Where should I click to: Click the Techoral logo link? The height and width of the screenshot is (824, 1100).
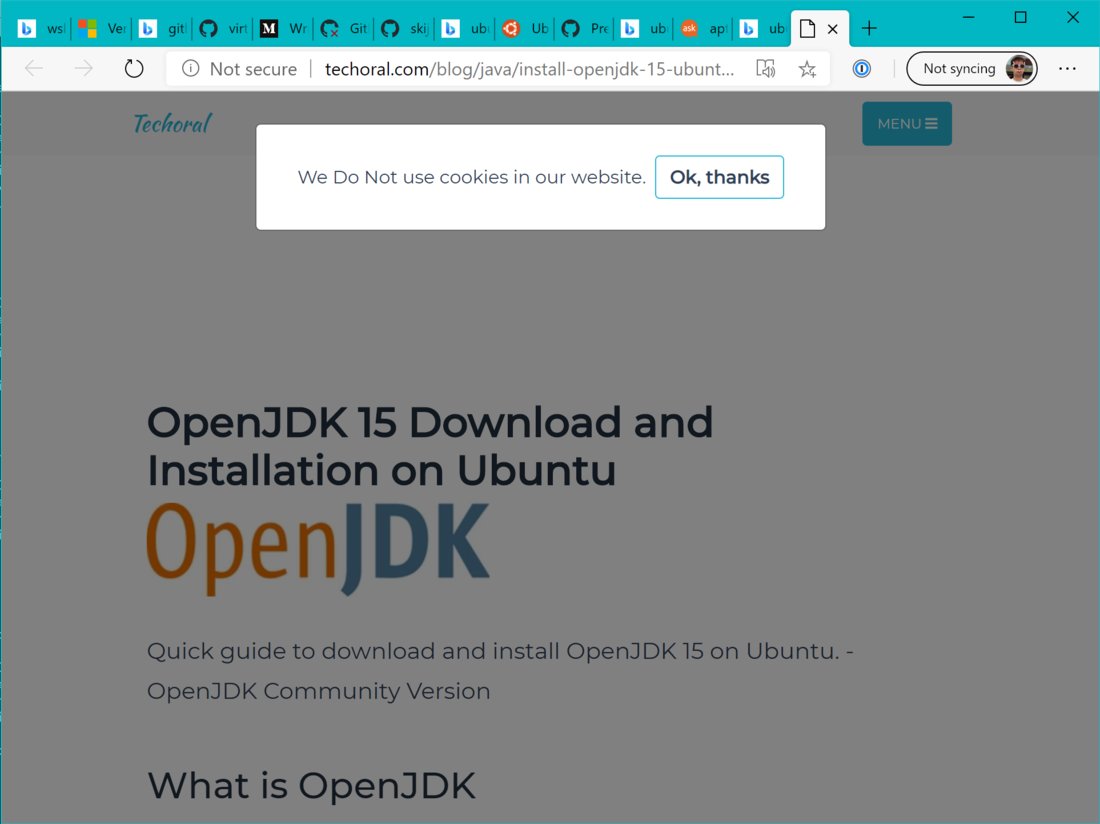[x=172, y=123]
